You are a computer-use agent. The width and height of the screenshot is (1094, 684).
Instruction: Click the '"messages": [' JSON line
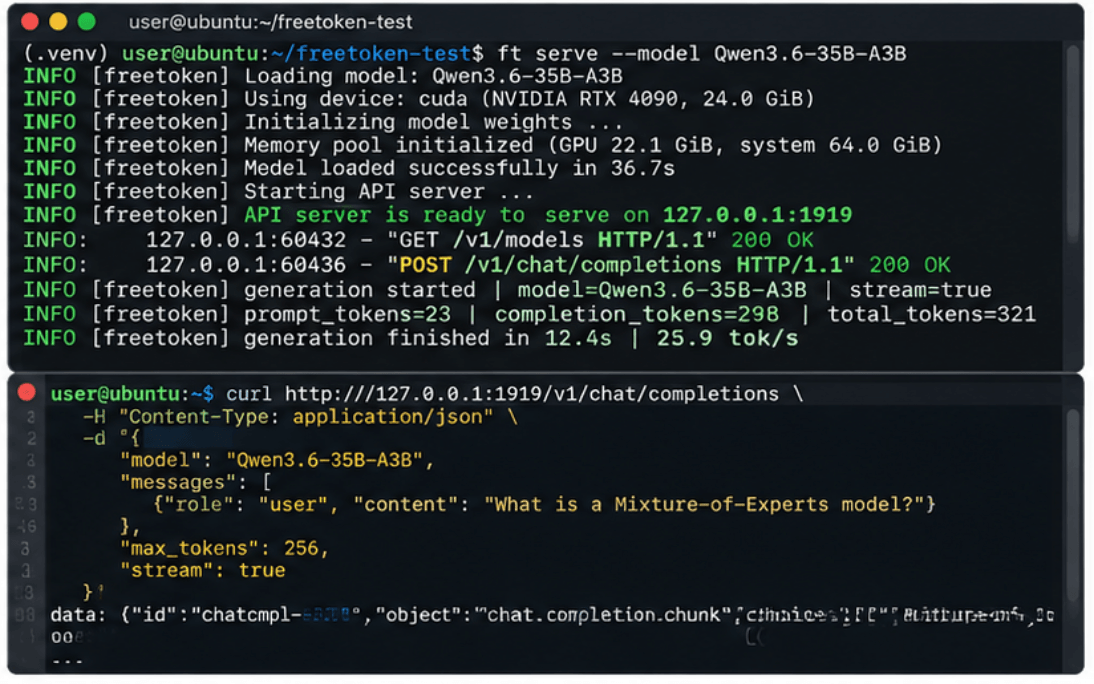click(195, 482)
